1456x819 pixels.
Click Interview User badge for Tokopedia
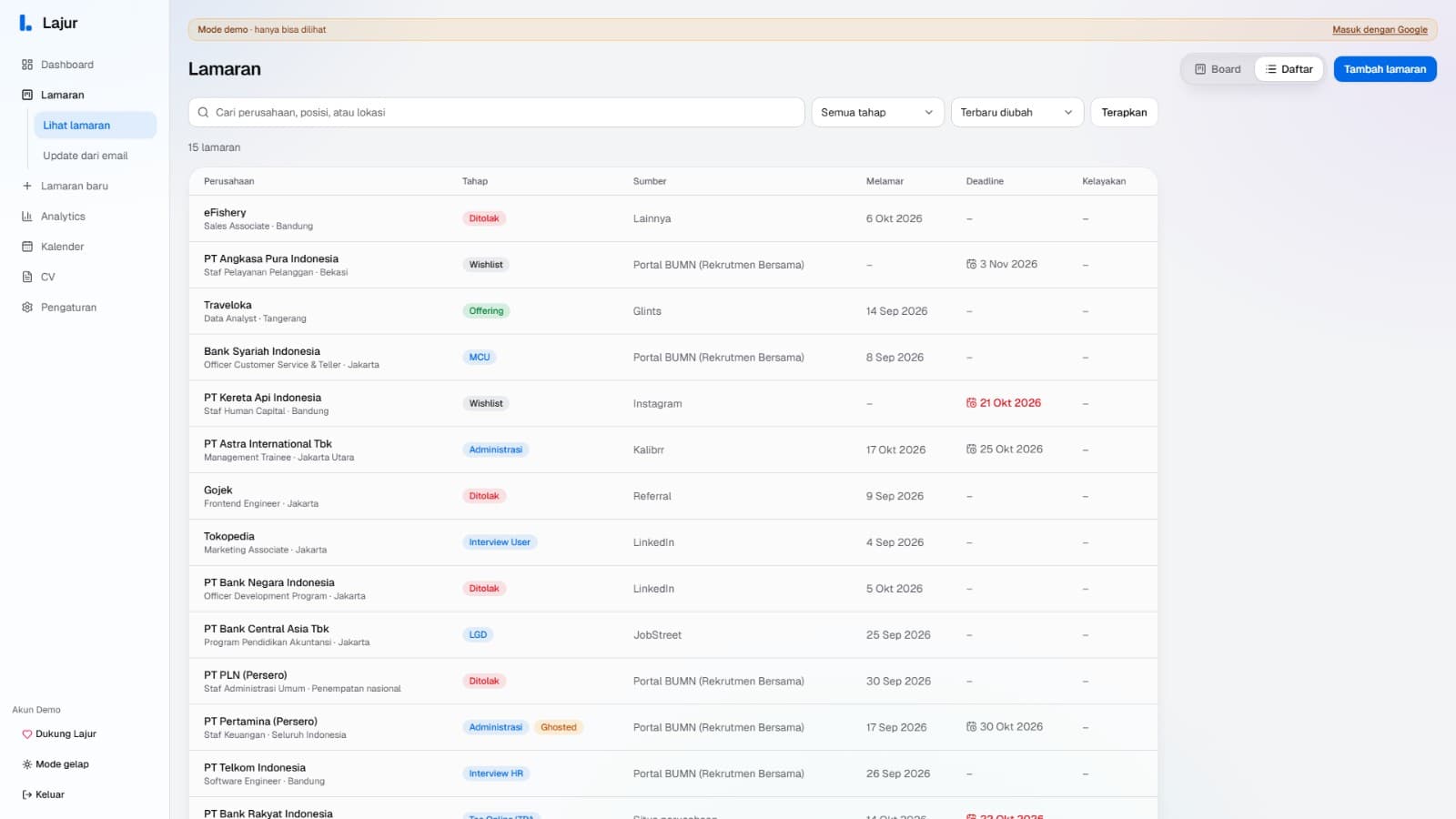[500, 542]
